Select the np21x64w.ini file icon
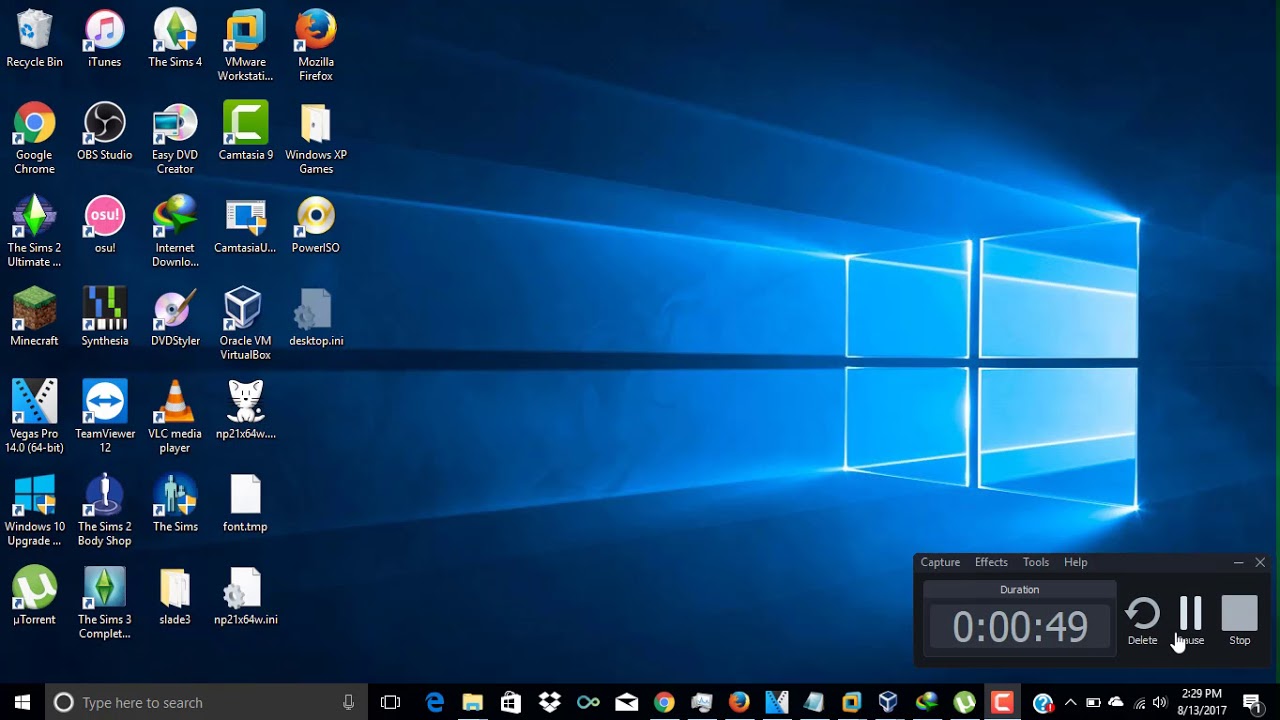Image resolution: width=1280 pixels, height=720 pixels. (x=245, y=597)
